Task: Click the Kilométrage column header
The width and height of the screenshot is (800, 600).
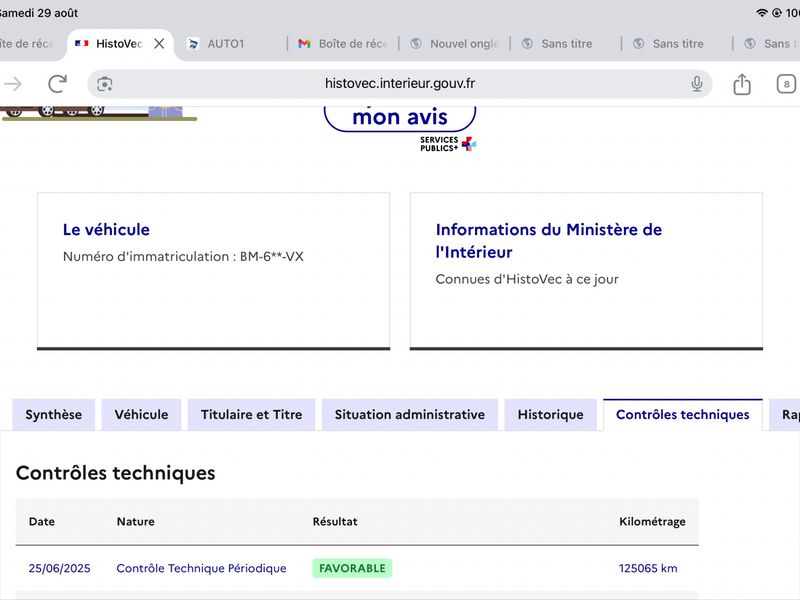Action: click(x=652, y=521)
